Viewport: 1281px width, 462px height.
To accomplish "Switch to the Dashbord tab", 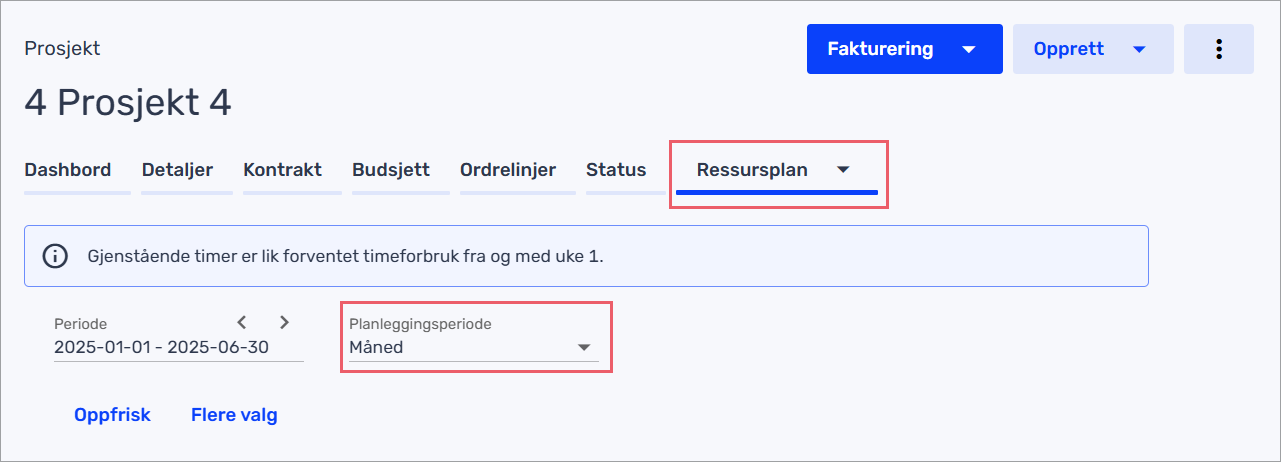I will point(68,170).
